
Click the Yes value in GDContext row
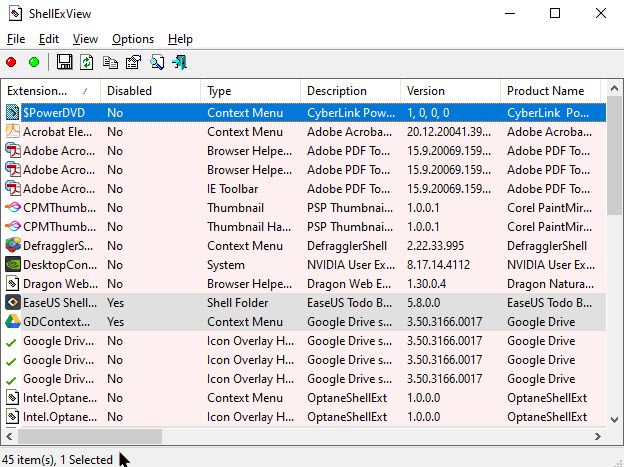point(115,322)
